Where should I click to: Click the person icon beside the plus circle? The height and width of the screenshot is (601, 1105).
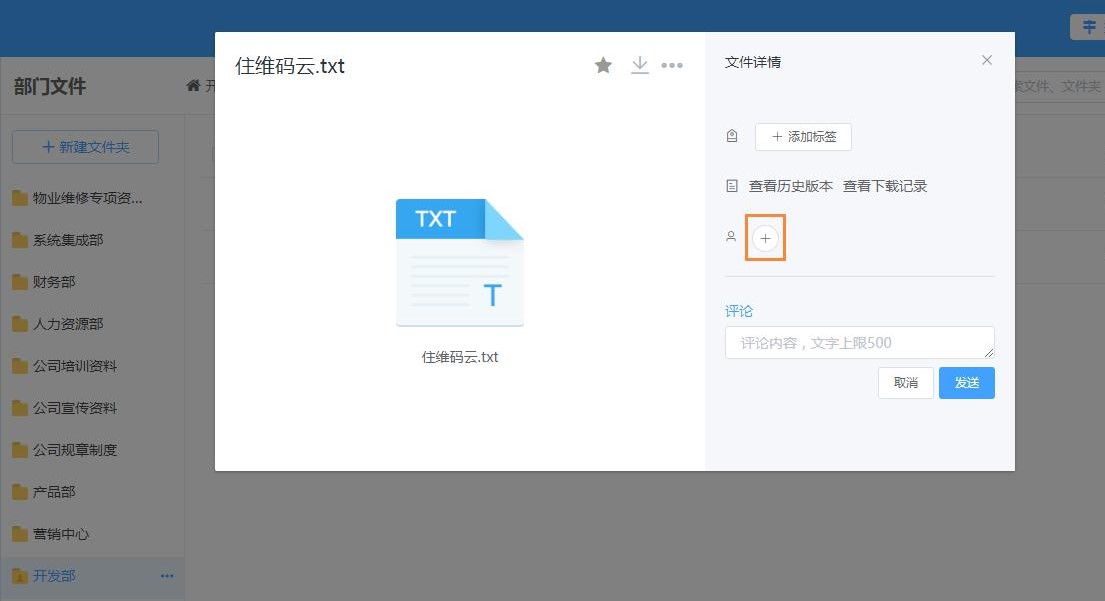pyautogui.click(x=731, y=237)
